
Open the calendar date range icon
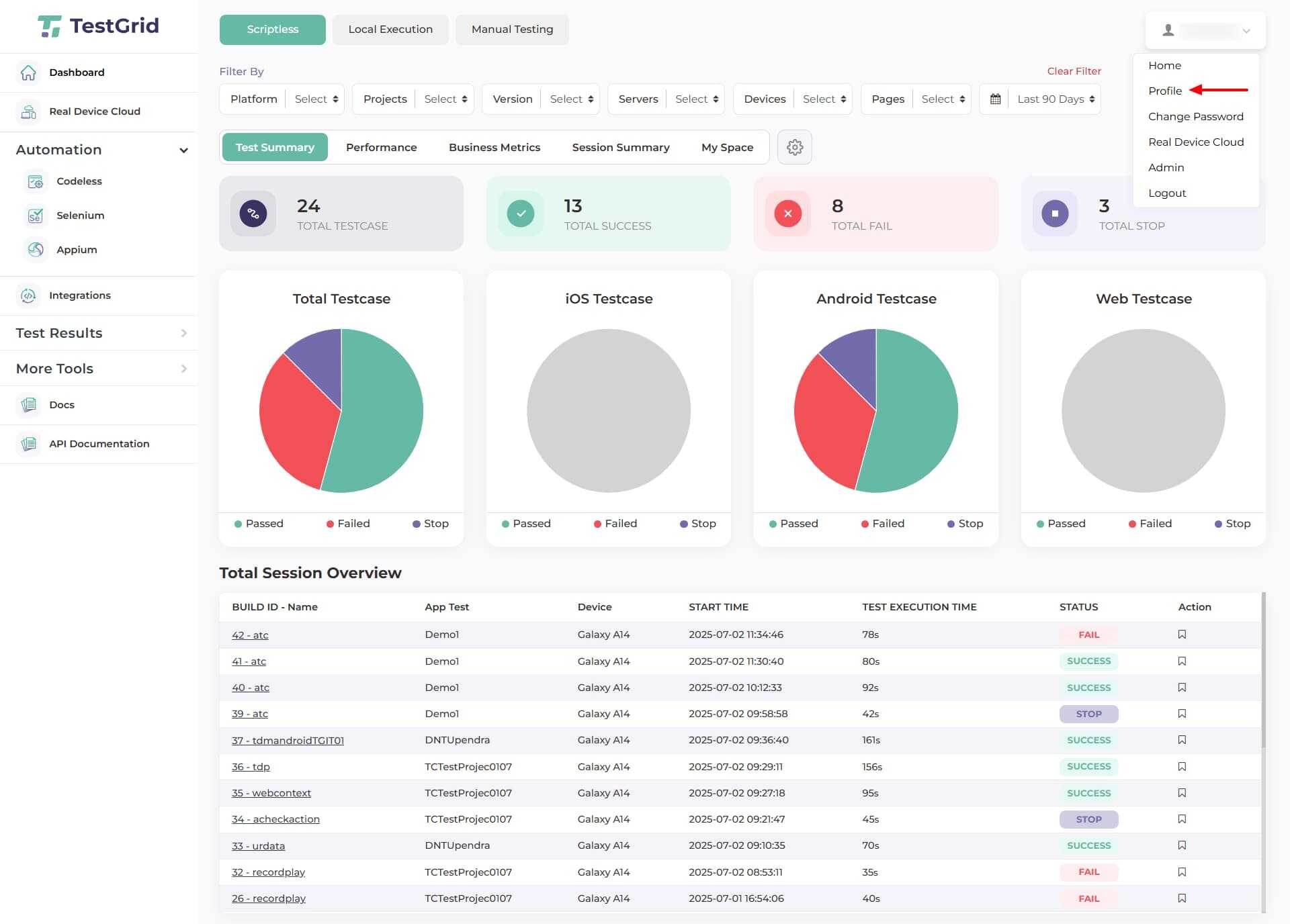pos(995,99)
